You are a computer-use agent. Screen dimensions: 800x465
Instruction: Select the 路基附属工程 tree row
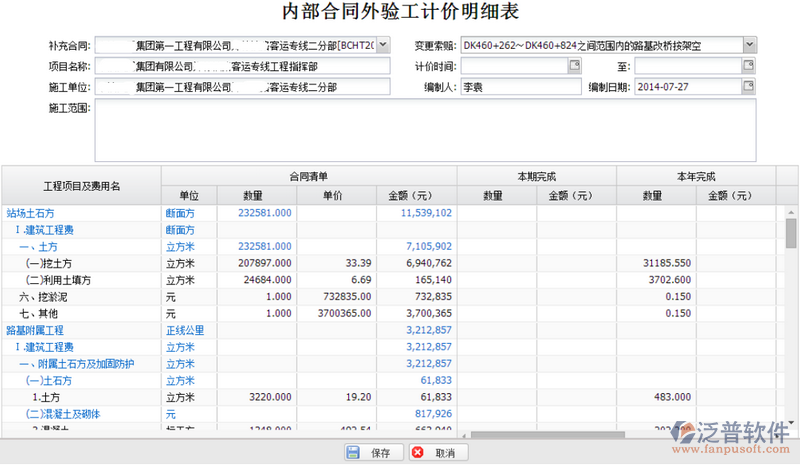pyautogui.click(x=34, y=329)
